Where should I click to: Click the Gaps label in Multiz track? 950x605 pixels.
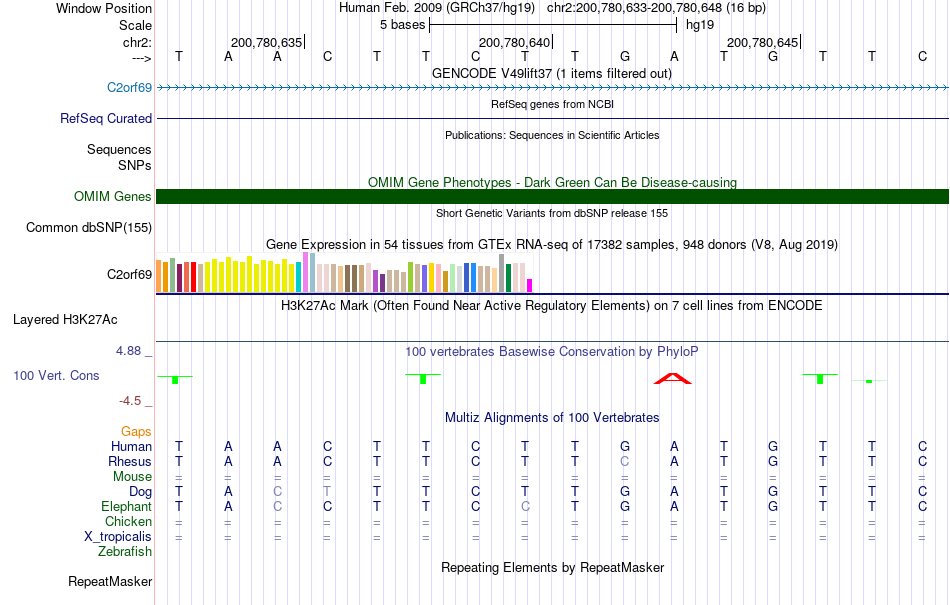(136, 431)
